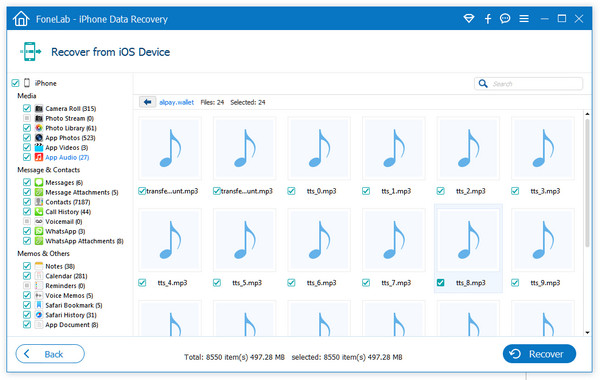
Task: Open the Facebook share icon
Action: point(488,19)
